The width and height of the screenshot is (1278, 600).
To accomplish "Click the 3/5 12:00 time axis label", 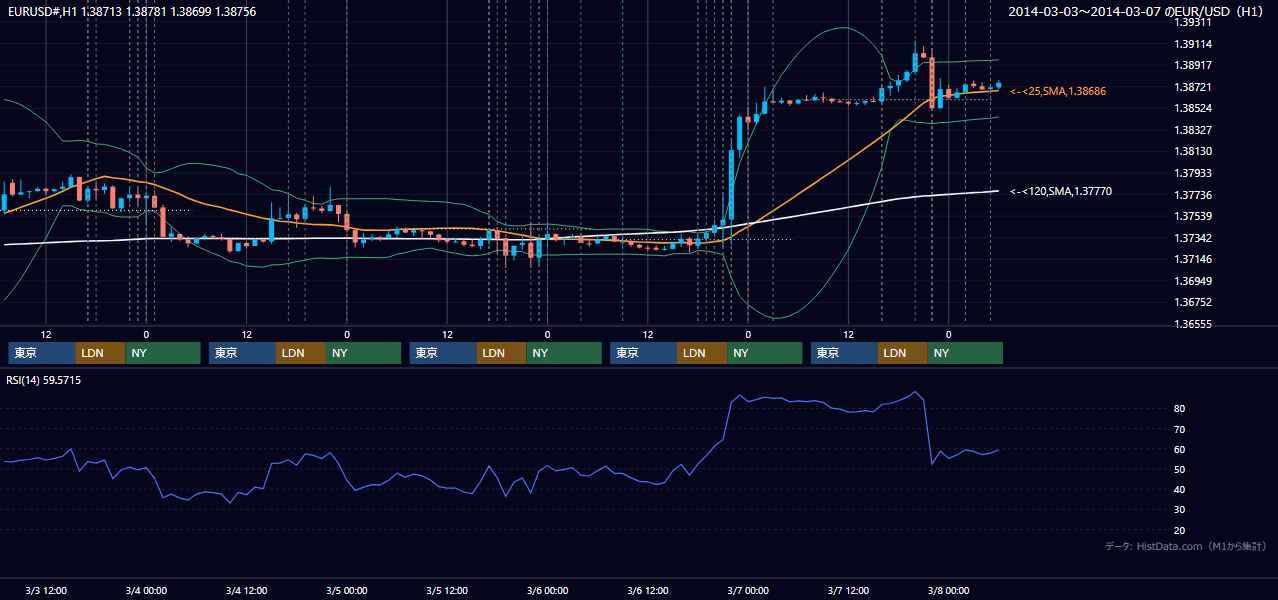I will [447, 591].
